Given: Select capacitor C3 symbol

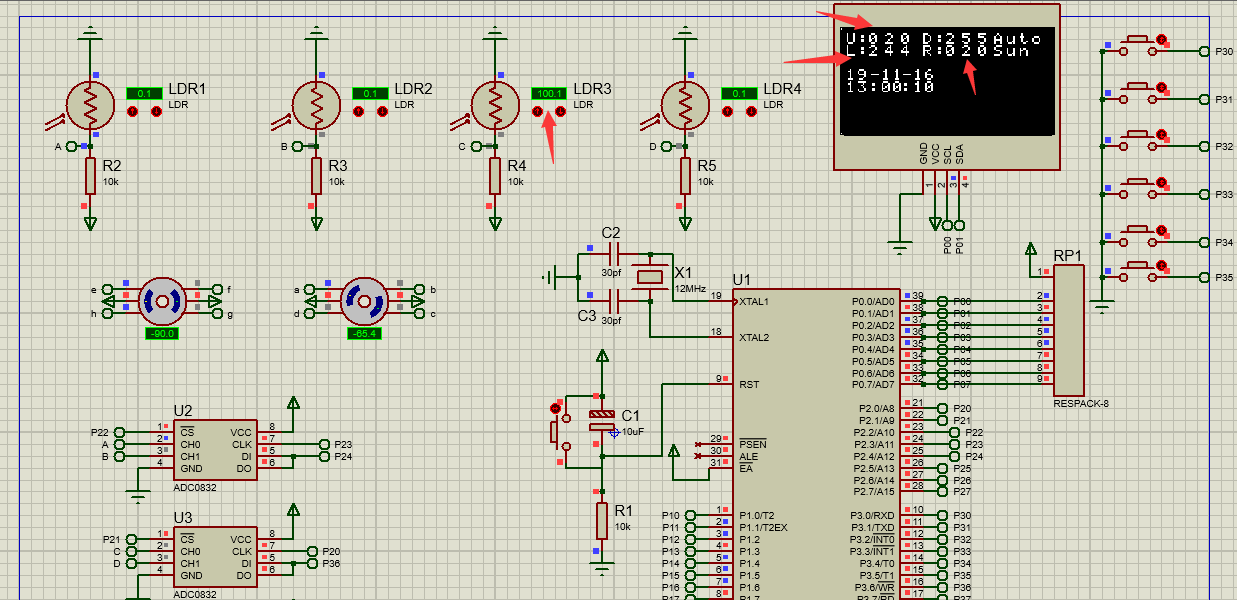Looking at the screenshot, I should 613,300.
